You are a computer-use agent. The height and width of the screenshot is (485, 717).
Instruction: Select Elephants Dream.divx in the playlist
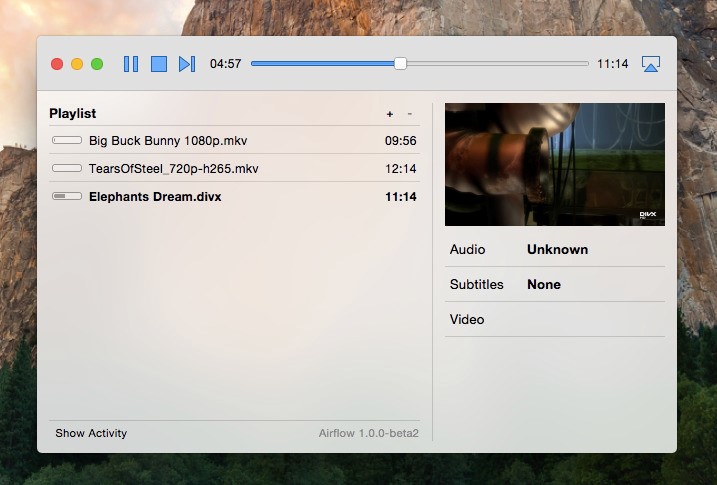pos(234,197)
